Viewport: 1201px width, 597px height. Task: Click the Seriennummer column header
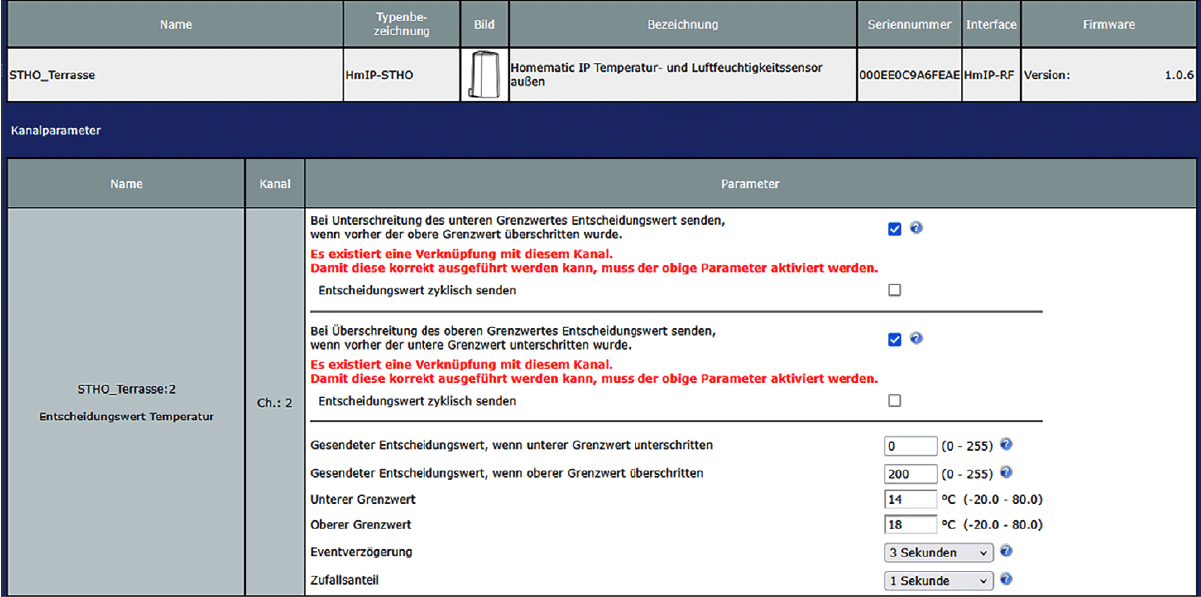pyautogui.click(x=908, y=25)
